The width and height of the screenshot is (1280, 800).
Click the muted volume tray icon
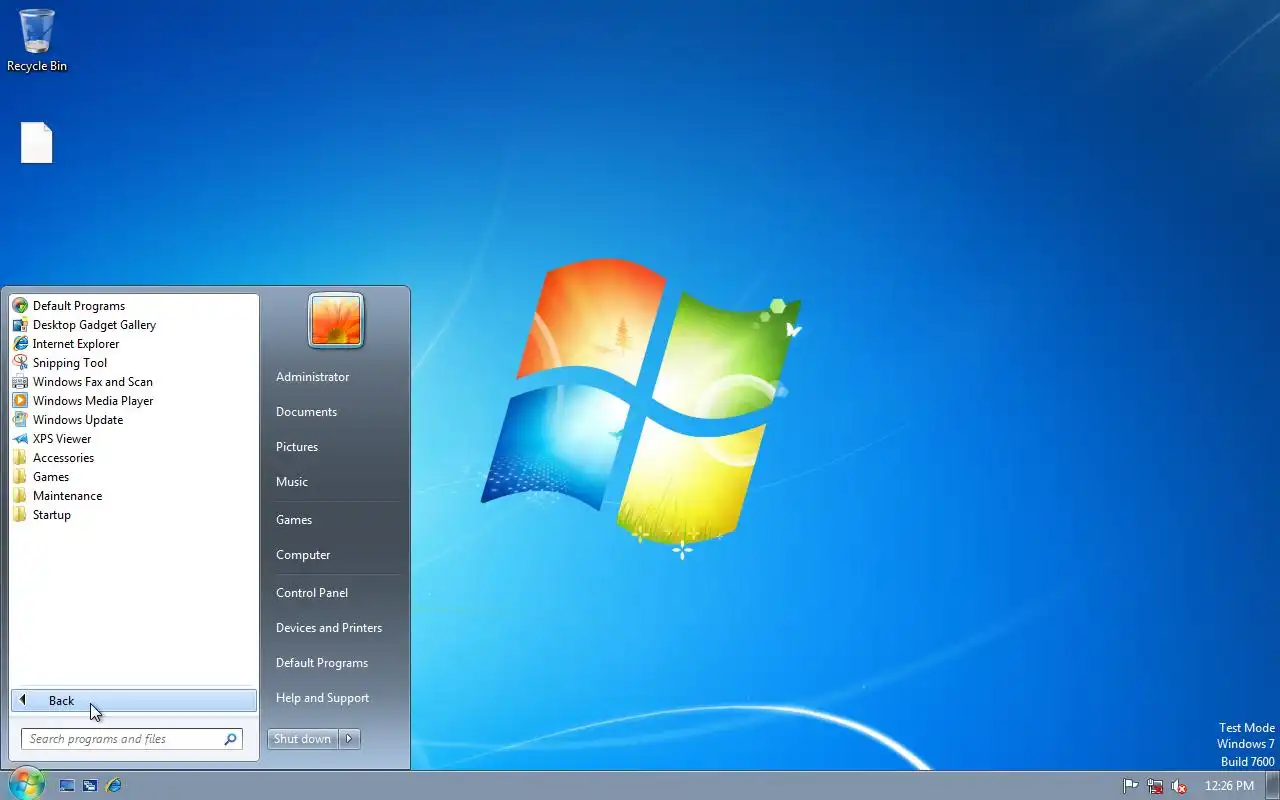pyautogui.click(x=1179, y=786)
